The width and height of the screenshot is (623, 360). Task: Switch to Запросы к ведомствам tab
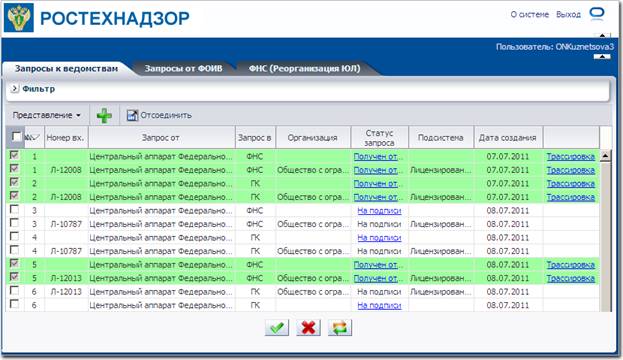pos(66,68)
